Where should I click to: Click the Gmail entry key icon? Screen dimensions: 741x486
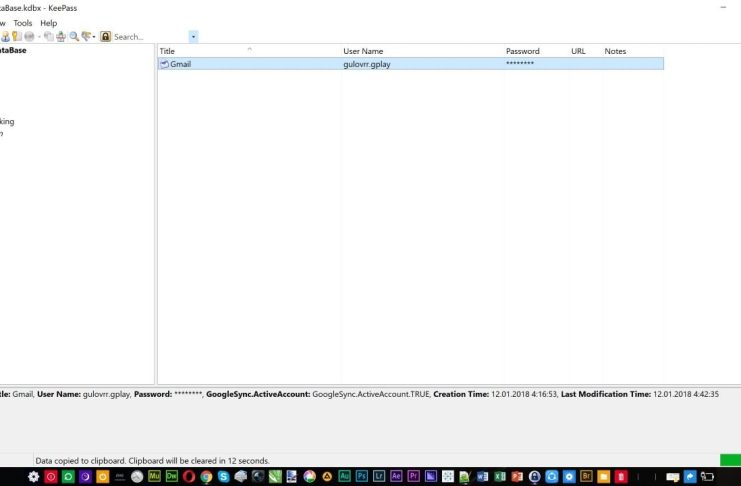[164, 64]
